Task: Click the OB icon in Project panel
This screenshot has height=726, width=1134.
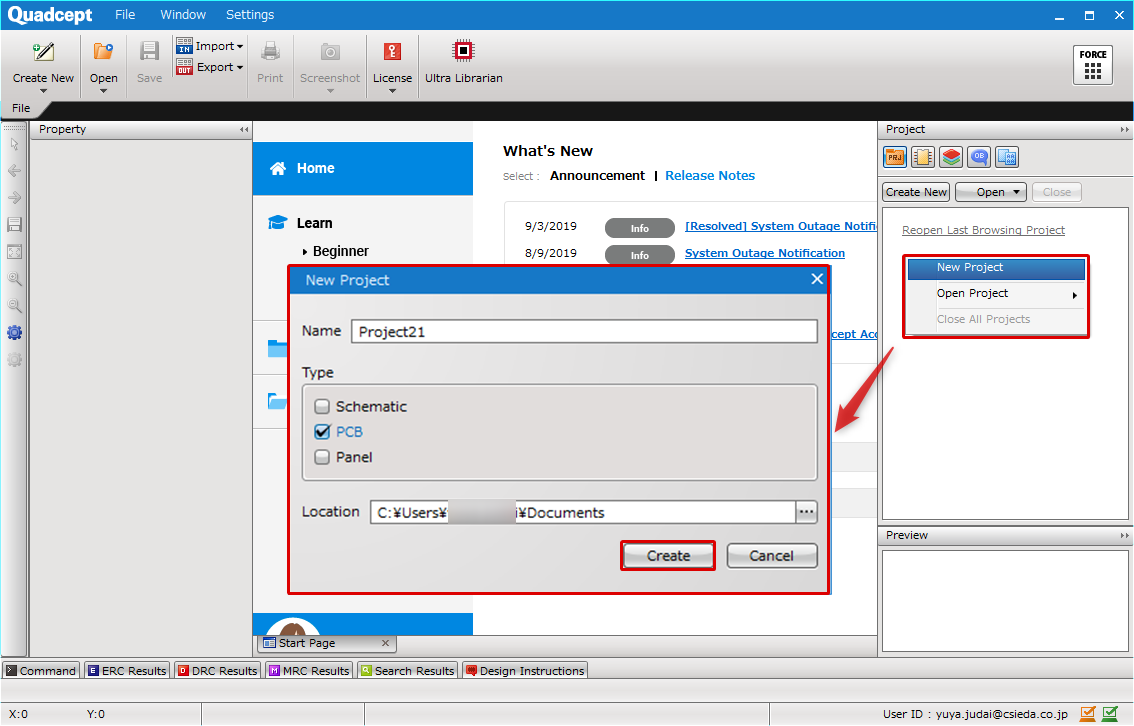Action: (979, 157)
